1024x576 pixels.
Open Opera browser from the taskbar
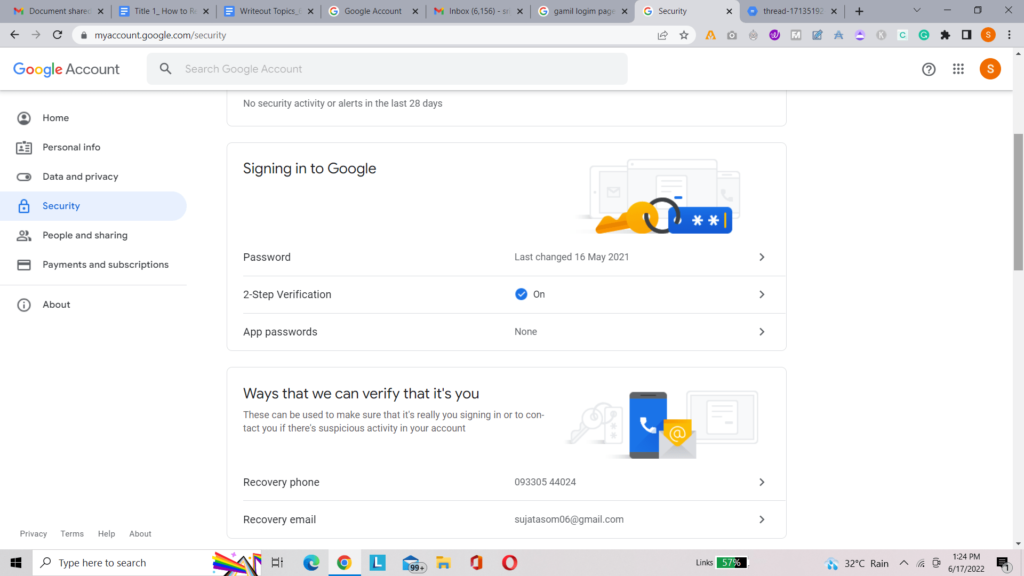pos(509,562)
